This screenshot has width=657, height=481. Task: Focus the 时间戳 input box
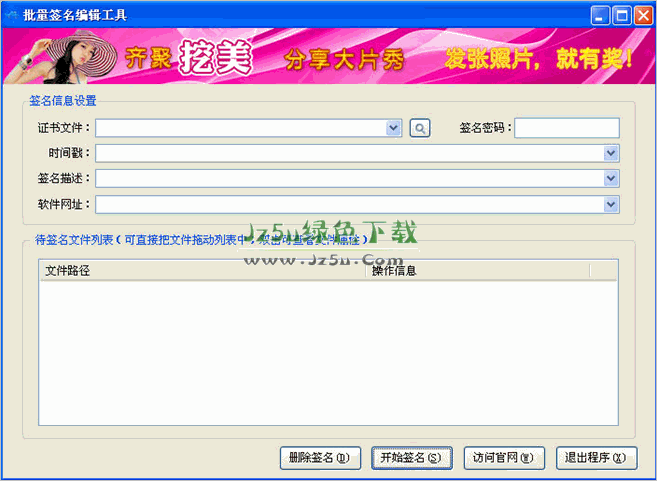coord(350,153)
